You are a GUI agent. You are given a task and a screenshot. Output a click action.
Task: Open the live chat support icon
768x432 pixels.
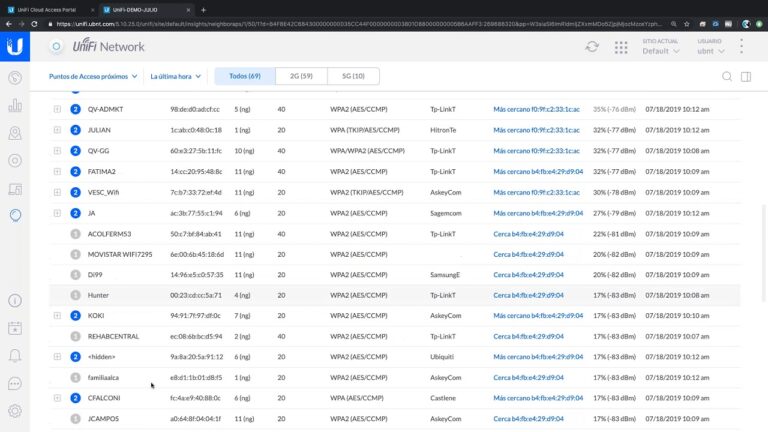(x=15, y=384)
